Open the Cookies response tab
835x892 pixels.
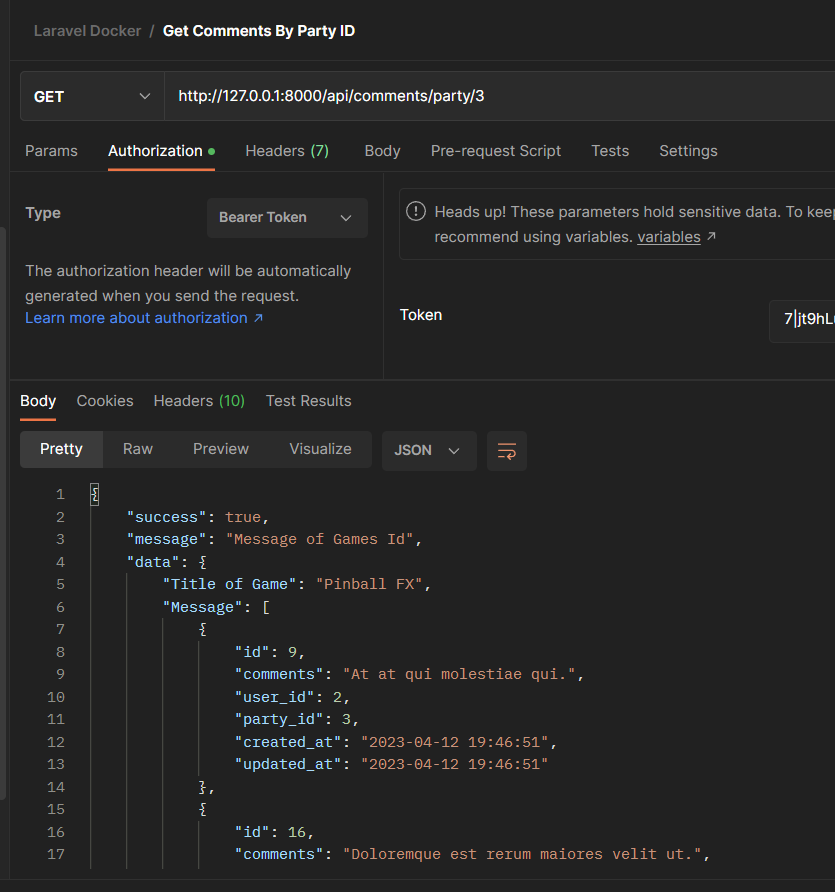tap(104, 400)
